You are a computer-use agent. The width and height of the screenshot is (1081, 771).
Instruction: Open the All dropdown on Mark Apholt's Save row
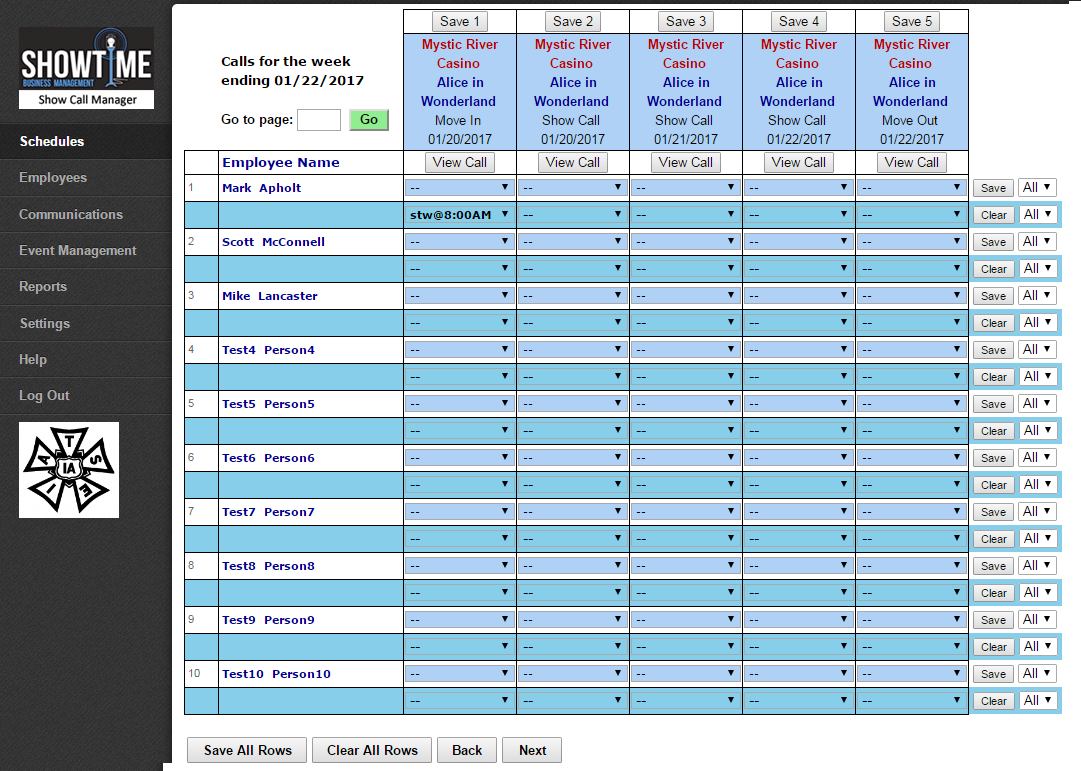(1038, 188)
